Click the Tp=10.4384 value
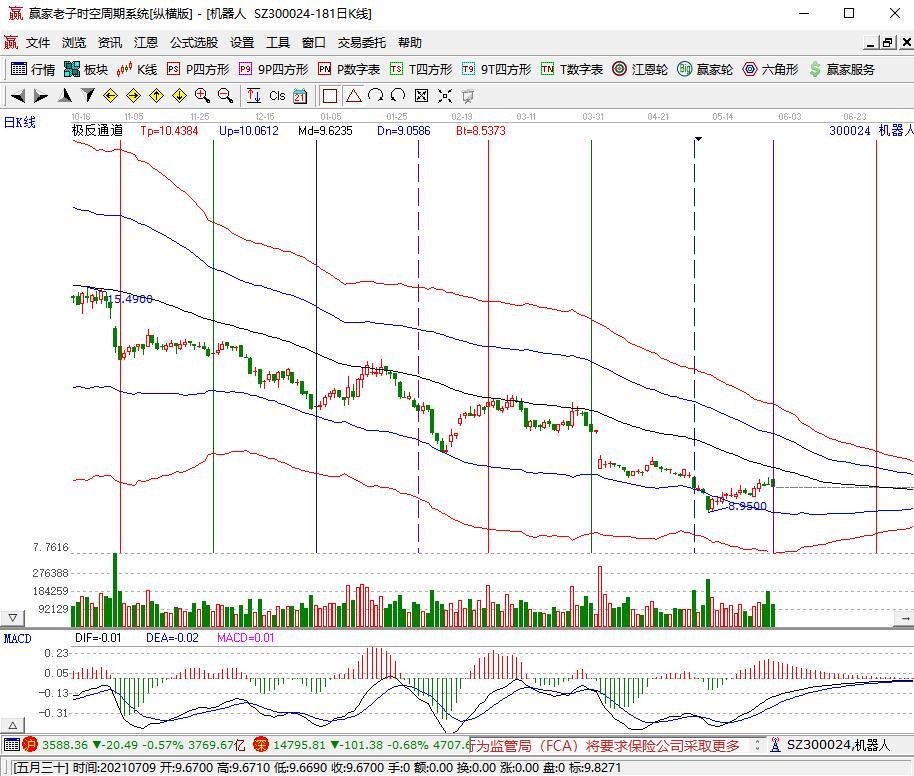 coord(169,131)
